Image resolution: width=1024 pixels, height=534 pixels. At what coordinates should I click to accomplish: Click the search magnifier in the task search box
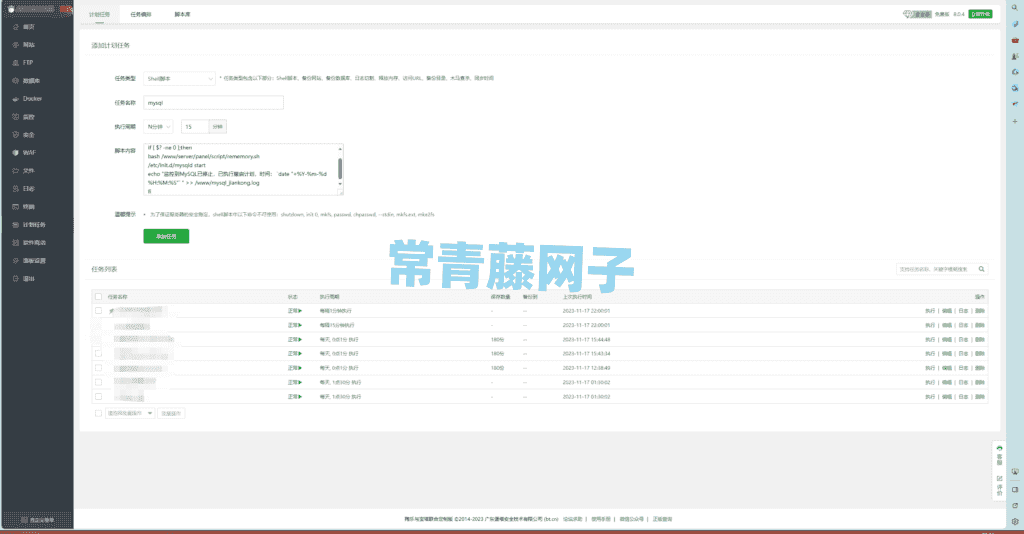point(981,269)
